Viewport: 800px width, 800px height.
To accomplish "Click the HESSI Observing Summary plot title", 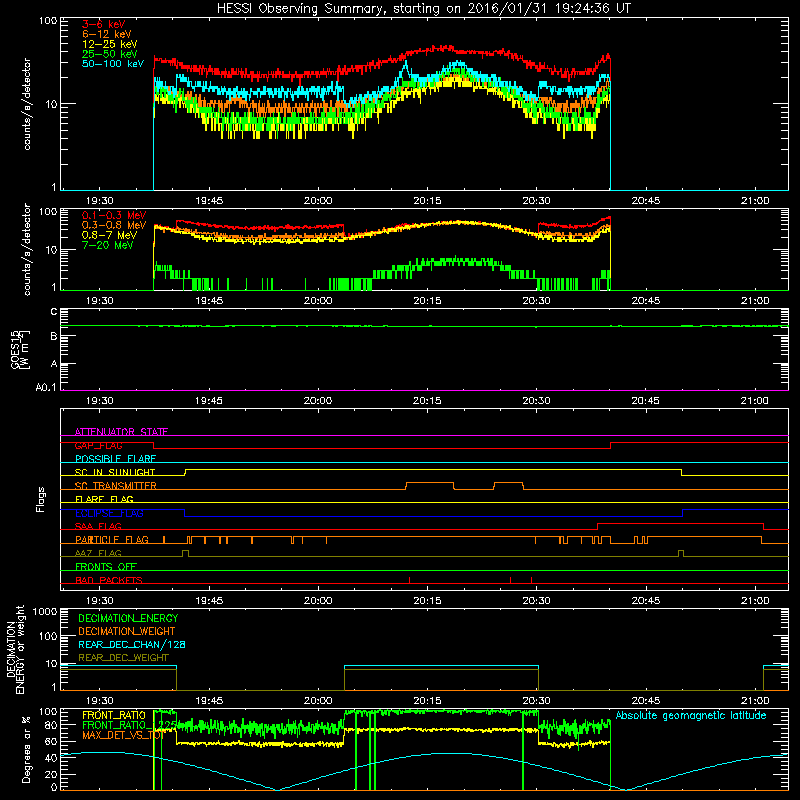I will click(423, 9).
